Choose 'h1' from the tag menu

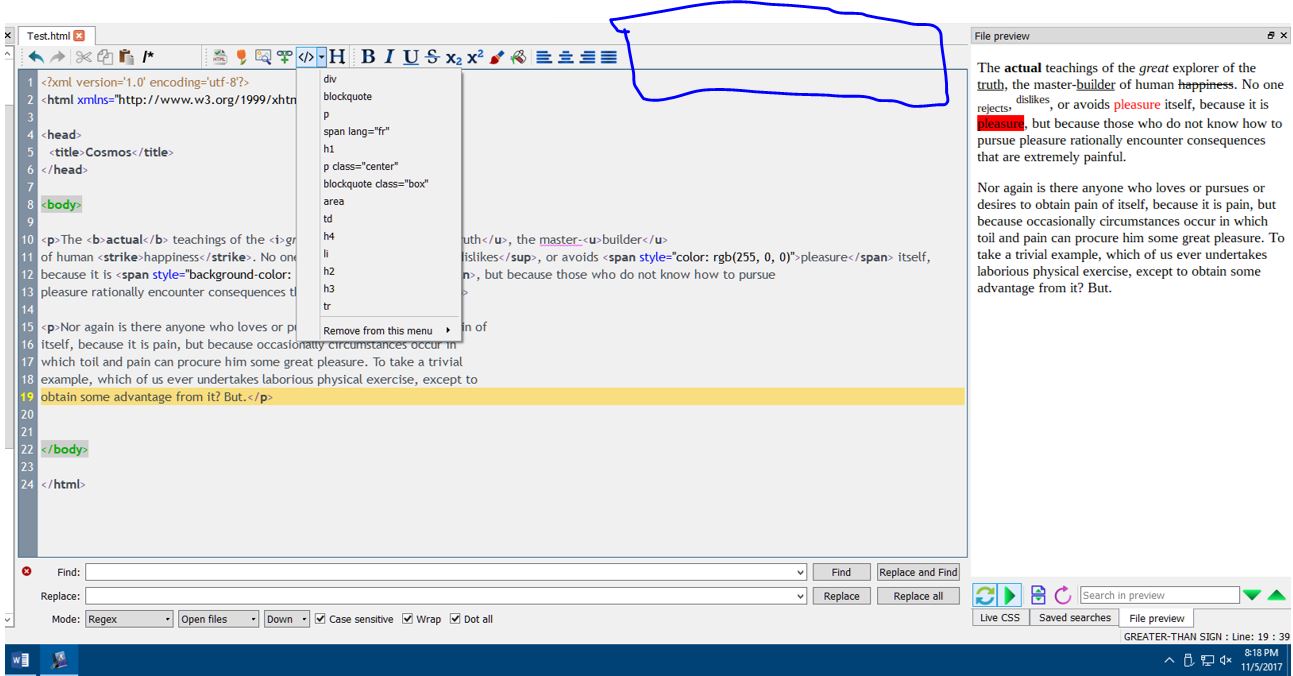[x=329, y=149]
